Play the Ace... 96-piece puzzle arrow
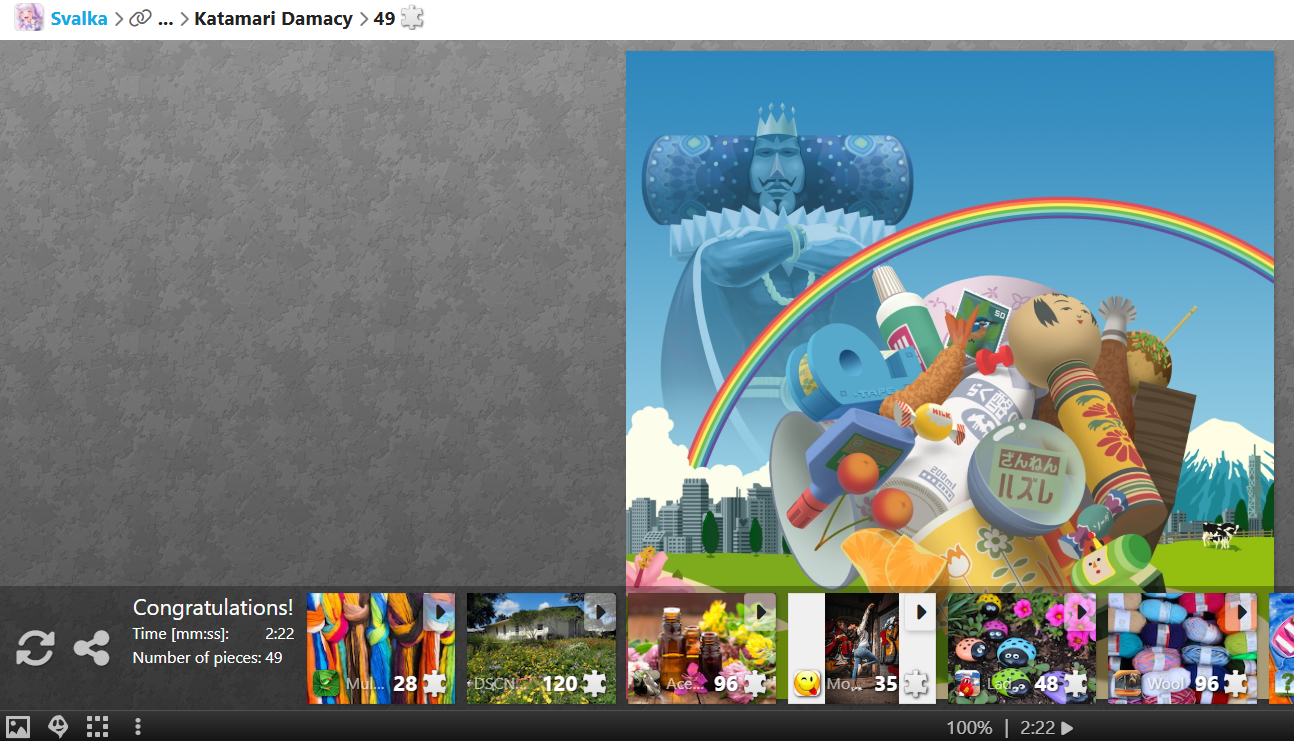 point(760,611)
